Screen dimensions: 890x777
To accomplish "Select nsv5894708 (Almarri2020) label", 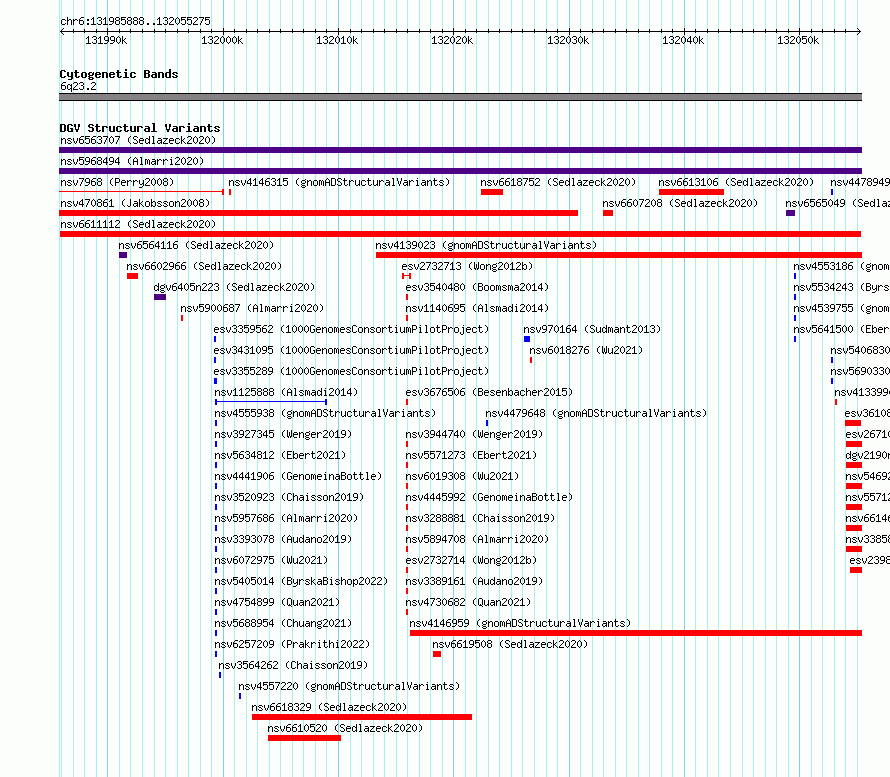I will 477,539.
